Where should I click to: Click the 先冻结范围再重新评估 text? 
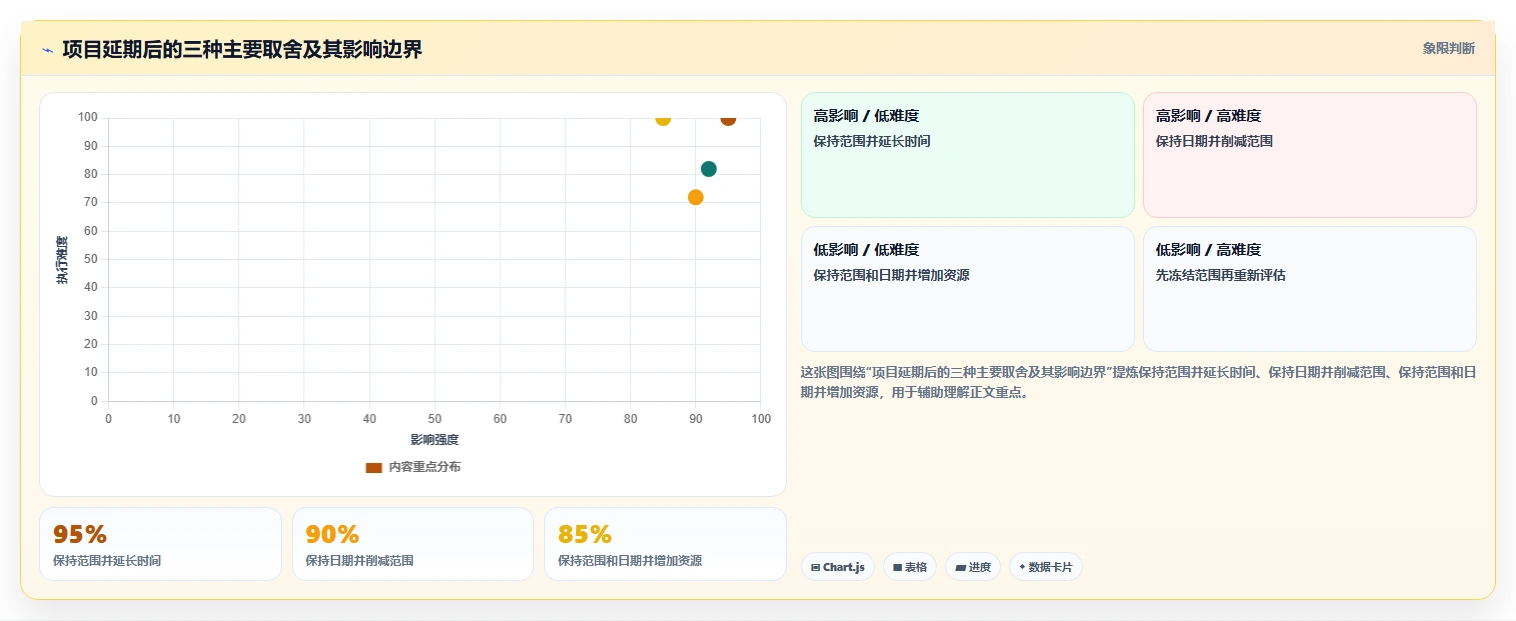[1221, 275]
